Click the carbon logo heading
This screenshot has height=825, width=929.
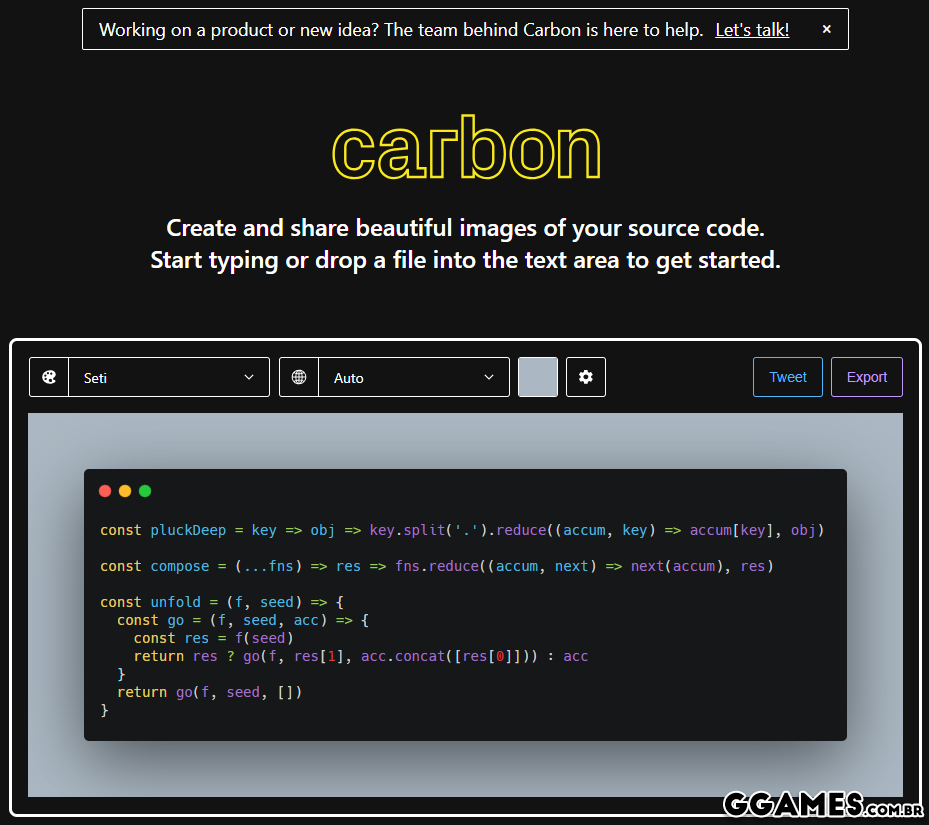point(466,151)
